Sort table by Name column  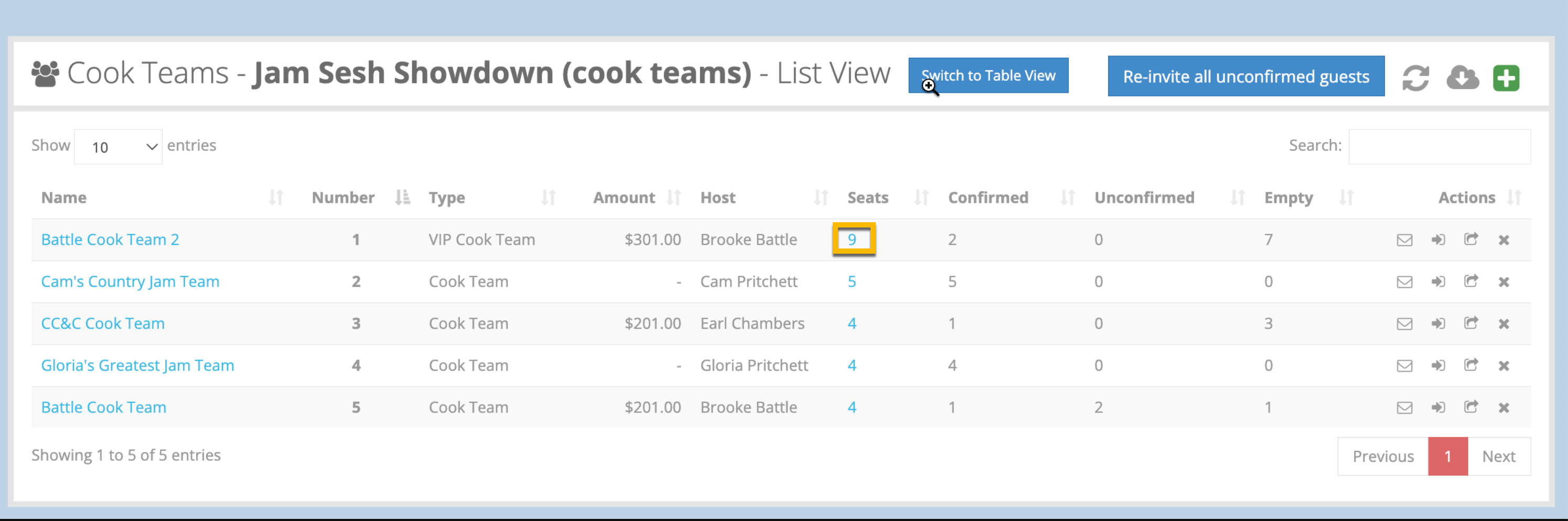tap(162, 198)
